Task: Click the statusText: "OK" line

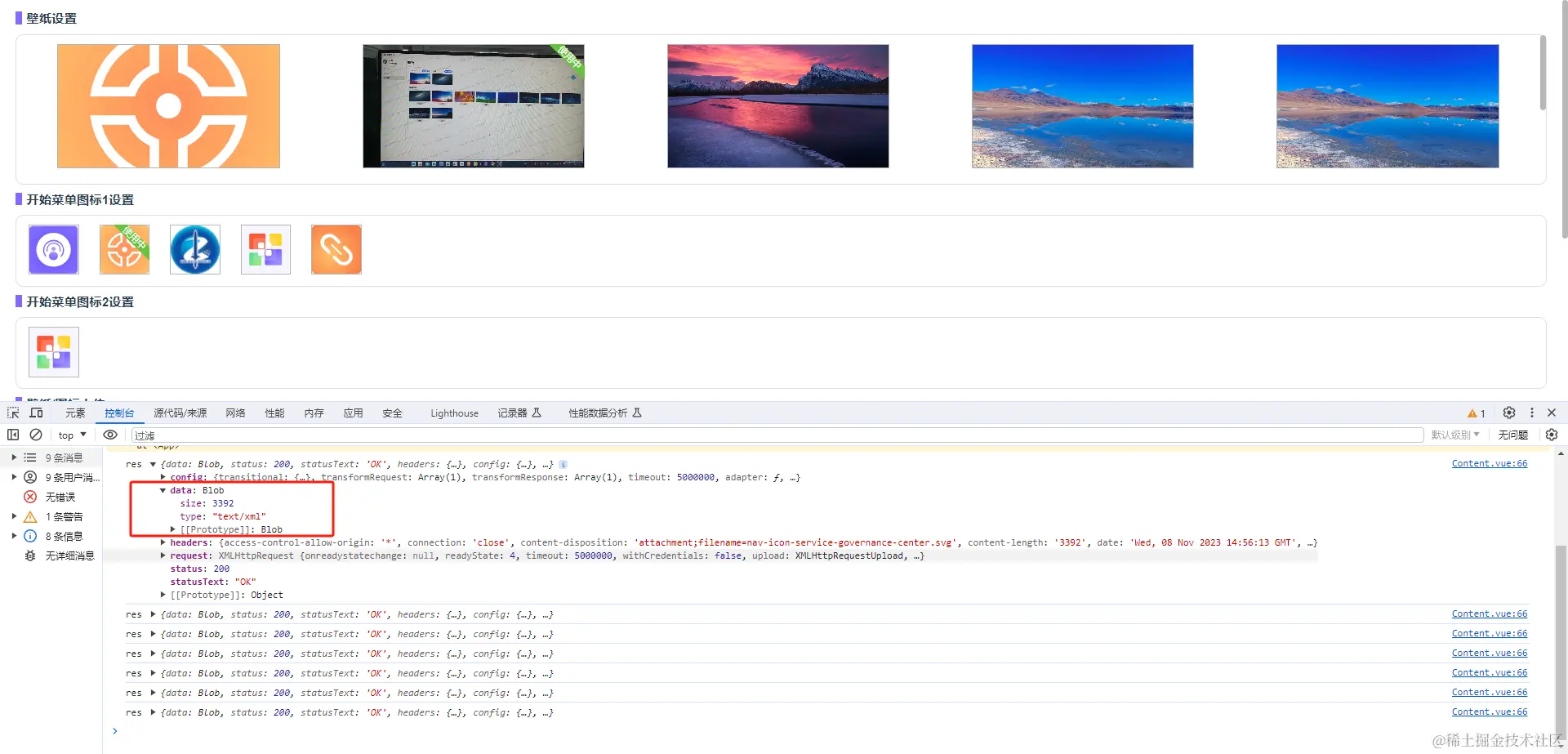Action: coord(213,582)
